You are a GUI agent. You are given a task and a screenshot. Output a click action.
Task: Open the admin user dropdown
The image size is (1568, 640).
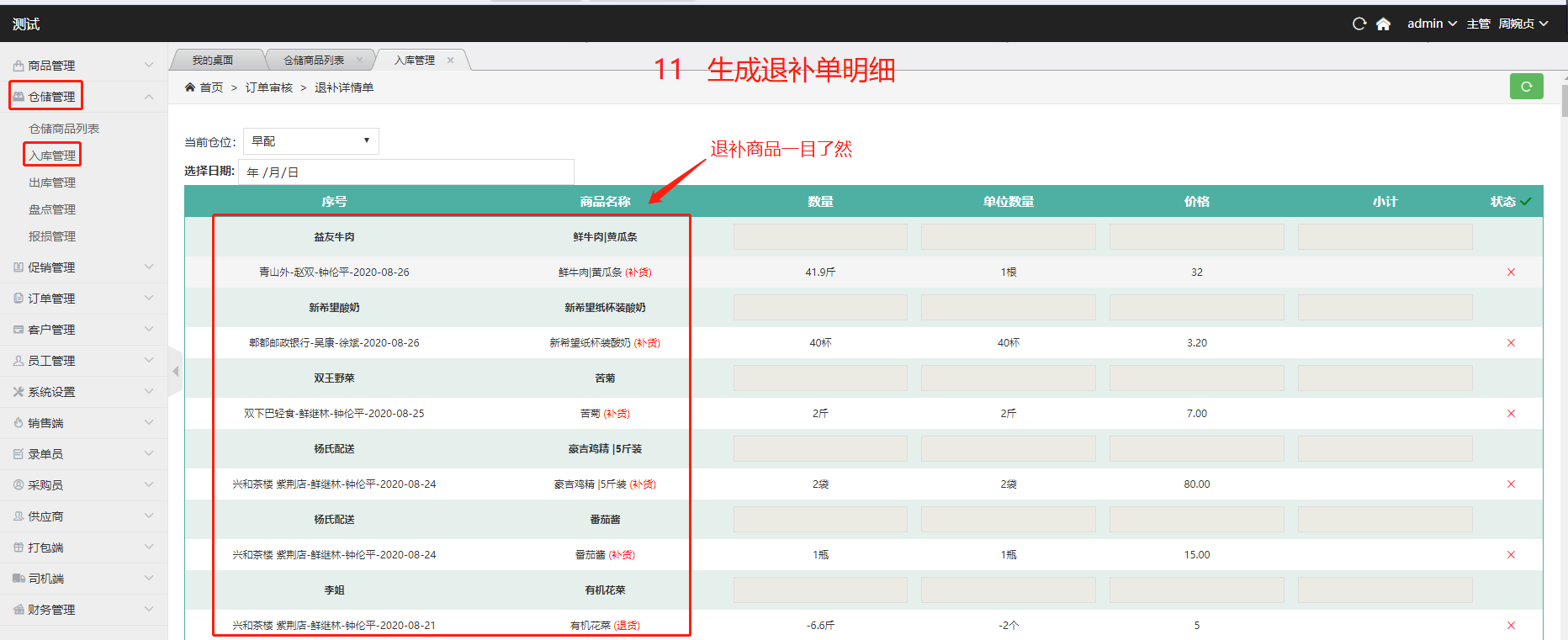click(x=1432, y=24)
